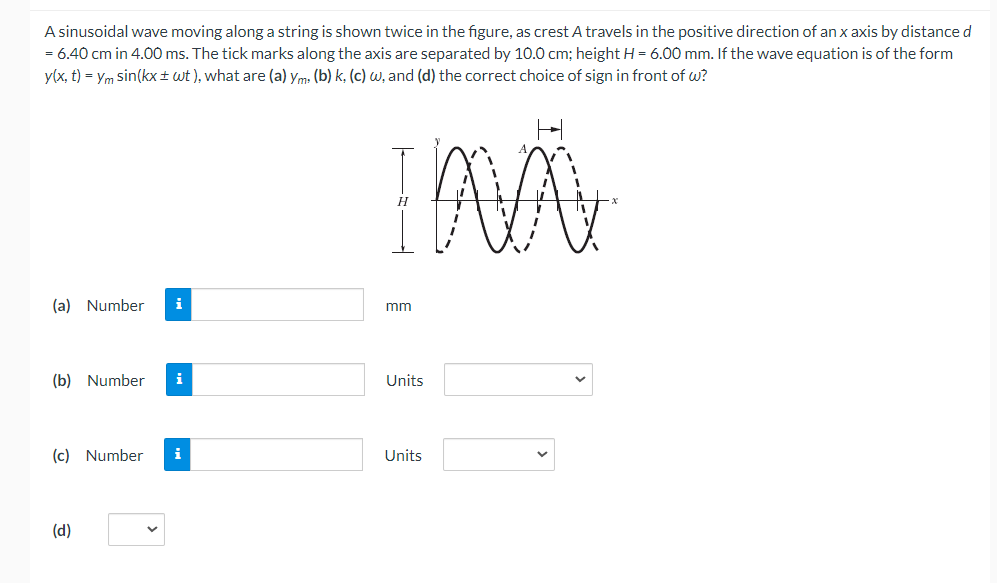
Task: Click the mm unit label
Action: pos(398,305)
